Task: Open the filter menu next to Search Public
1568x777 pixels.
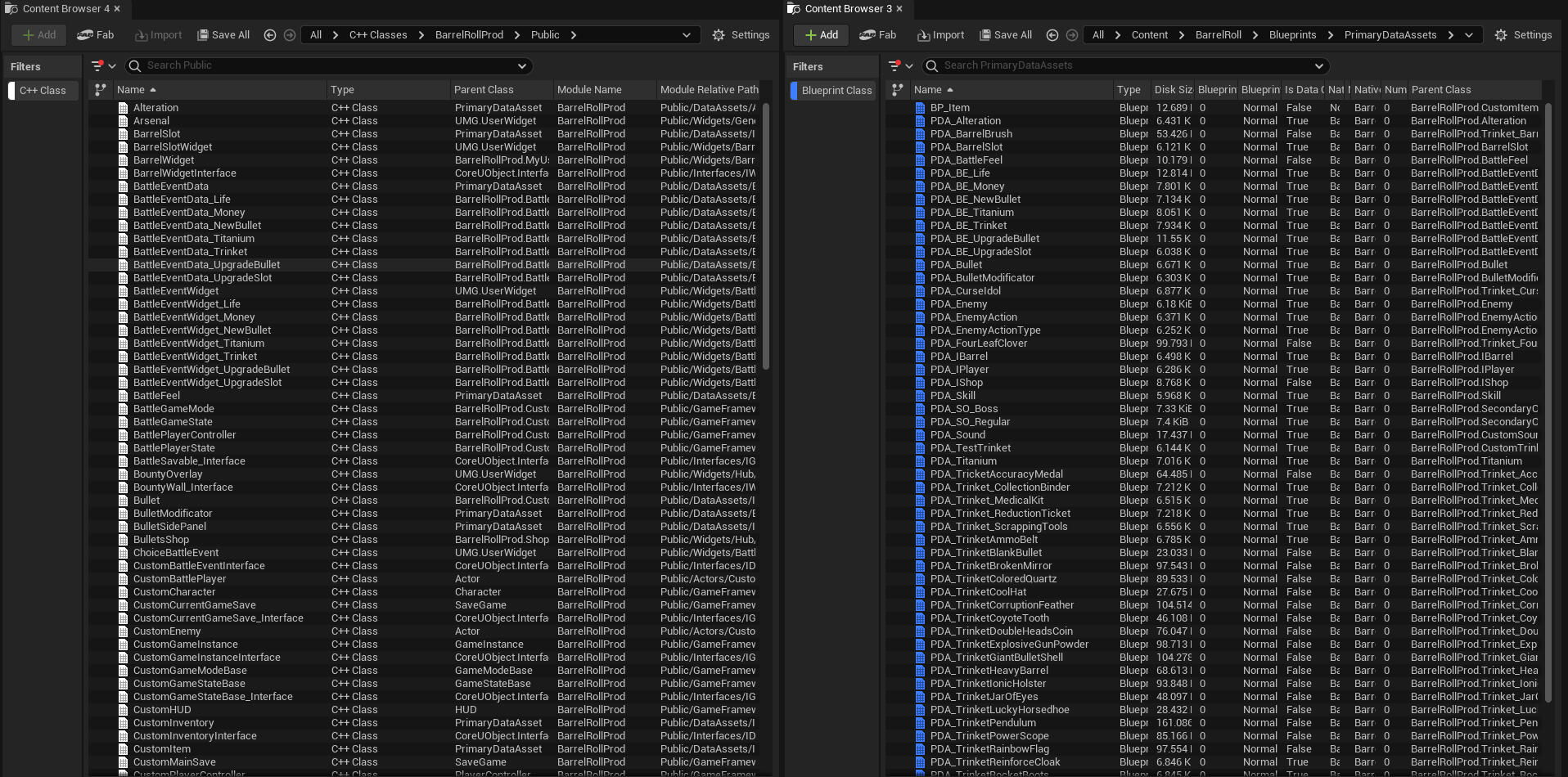Action: (103, 65)
